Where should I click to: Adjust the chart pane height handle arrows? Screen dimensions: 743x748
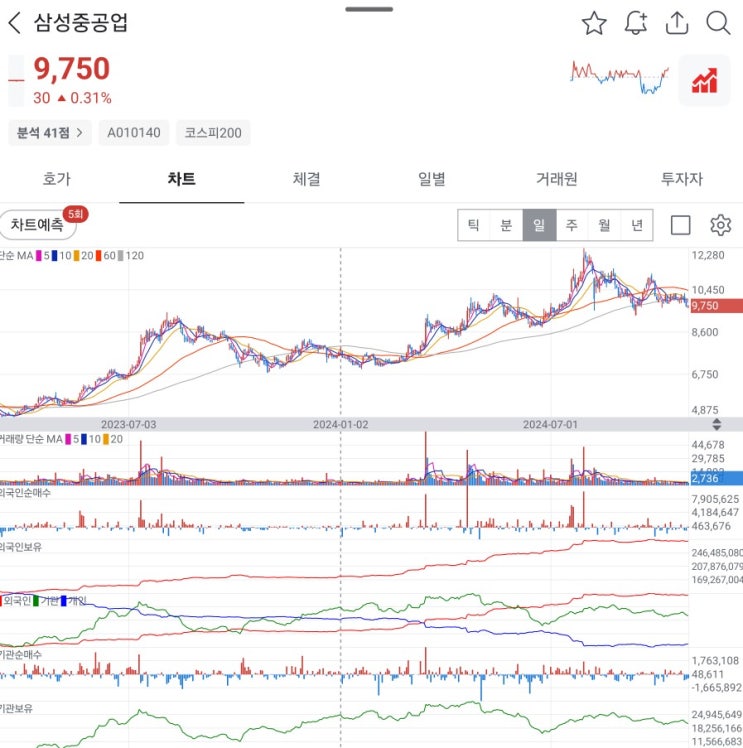click(716, 424)
